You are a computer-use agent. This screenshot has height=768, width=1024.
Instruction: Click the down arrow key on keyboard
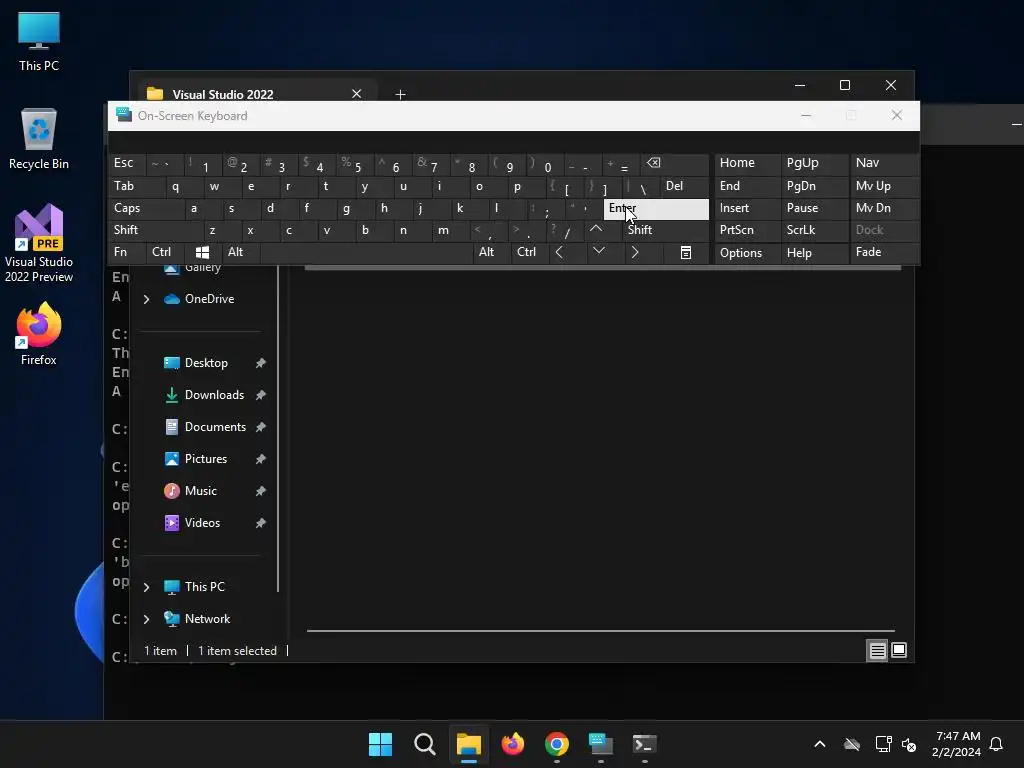[599, 251]
